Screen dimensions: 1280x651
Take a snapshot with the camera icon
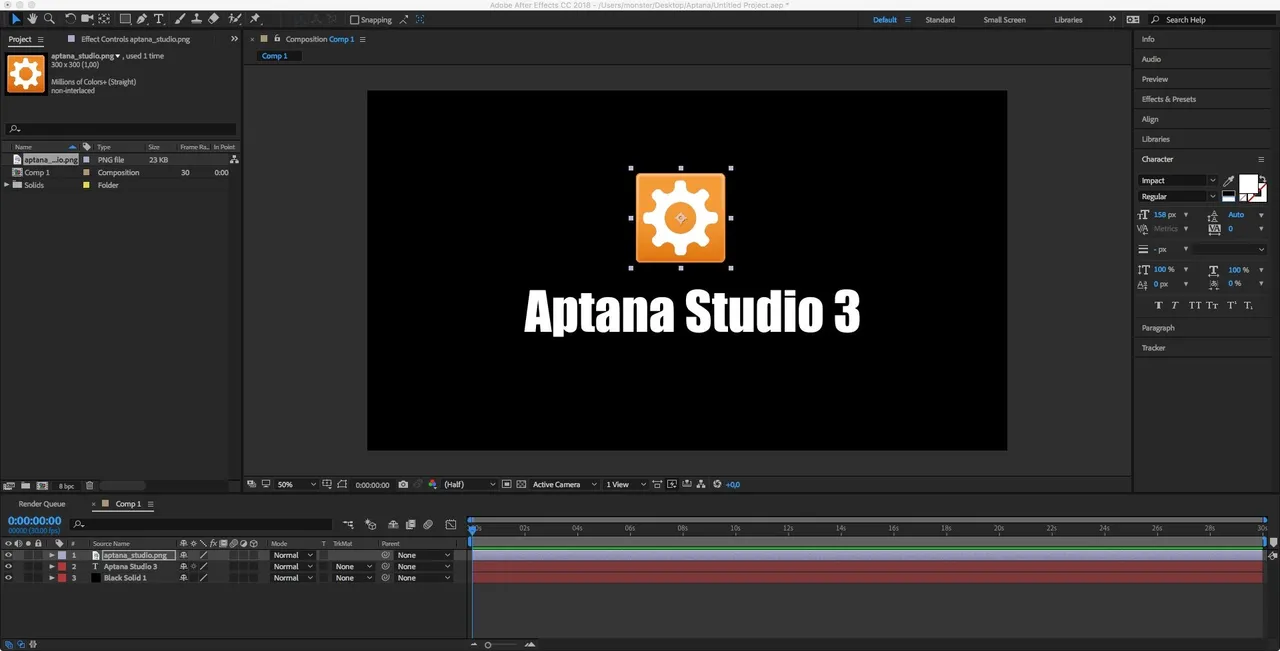(403, 484)
